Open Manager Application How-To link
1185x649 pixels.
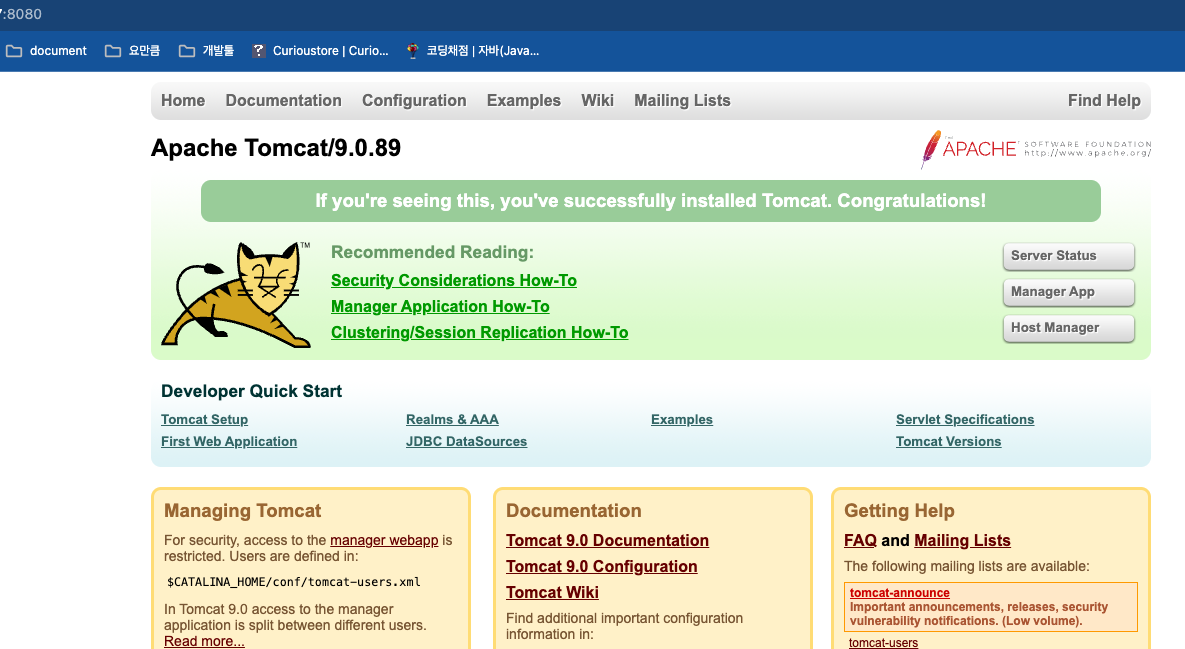[x=440, y=306]
